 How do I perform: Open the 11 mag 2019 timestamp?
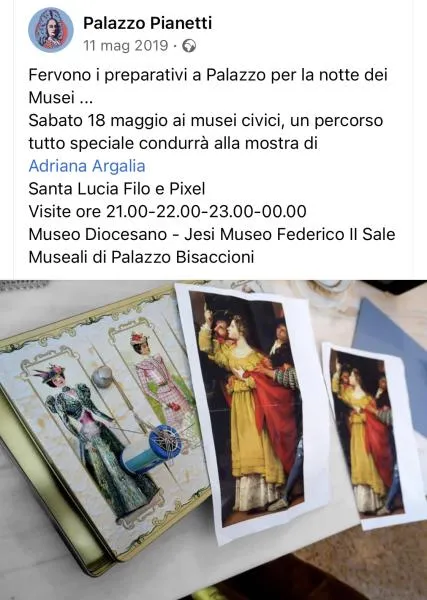coord(125,46)
